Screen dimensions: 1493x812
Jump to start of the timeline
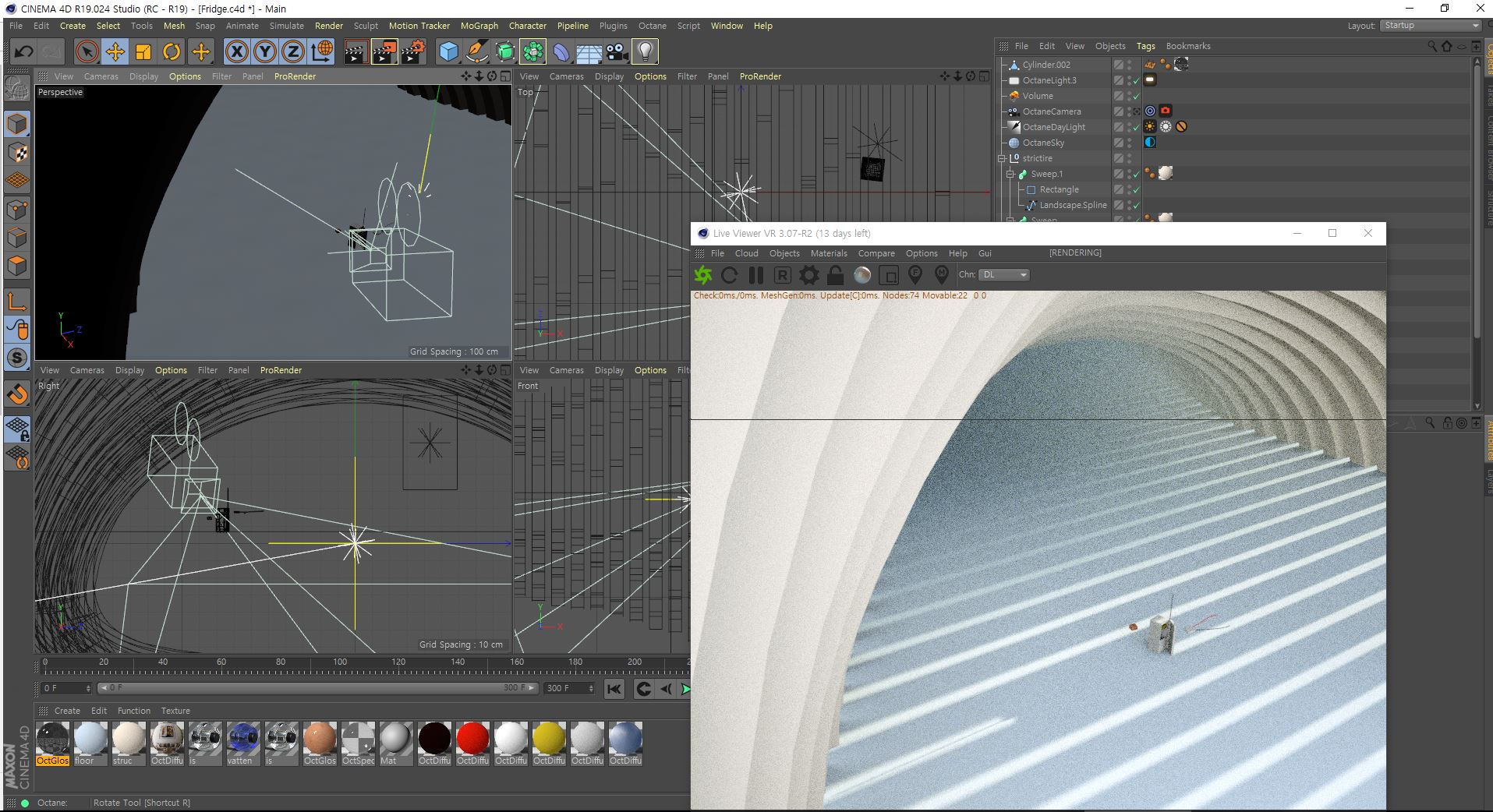click(x=614, y=689)
